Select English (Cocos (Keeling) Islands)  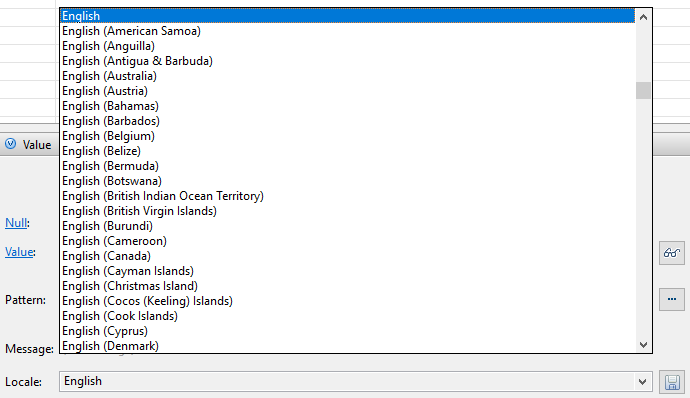point(347,301)
